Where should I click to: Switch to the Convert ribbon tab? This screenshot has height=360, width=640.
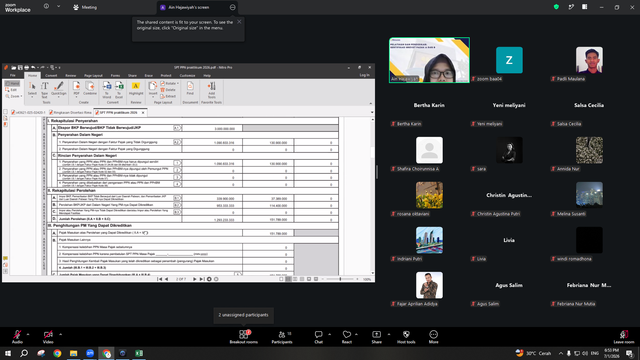(x=51, y=76)
